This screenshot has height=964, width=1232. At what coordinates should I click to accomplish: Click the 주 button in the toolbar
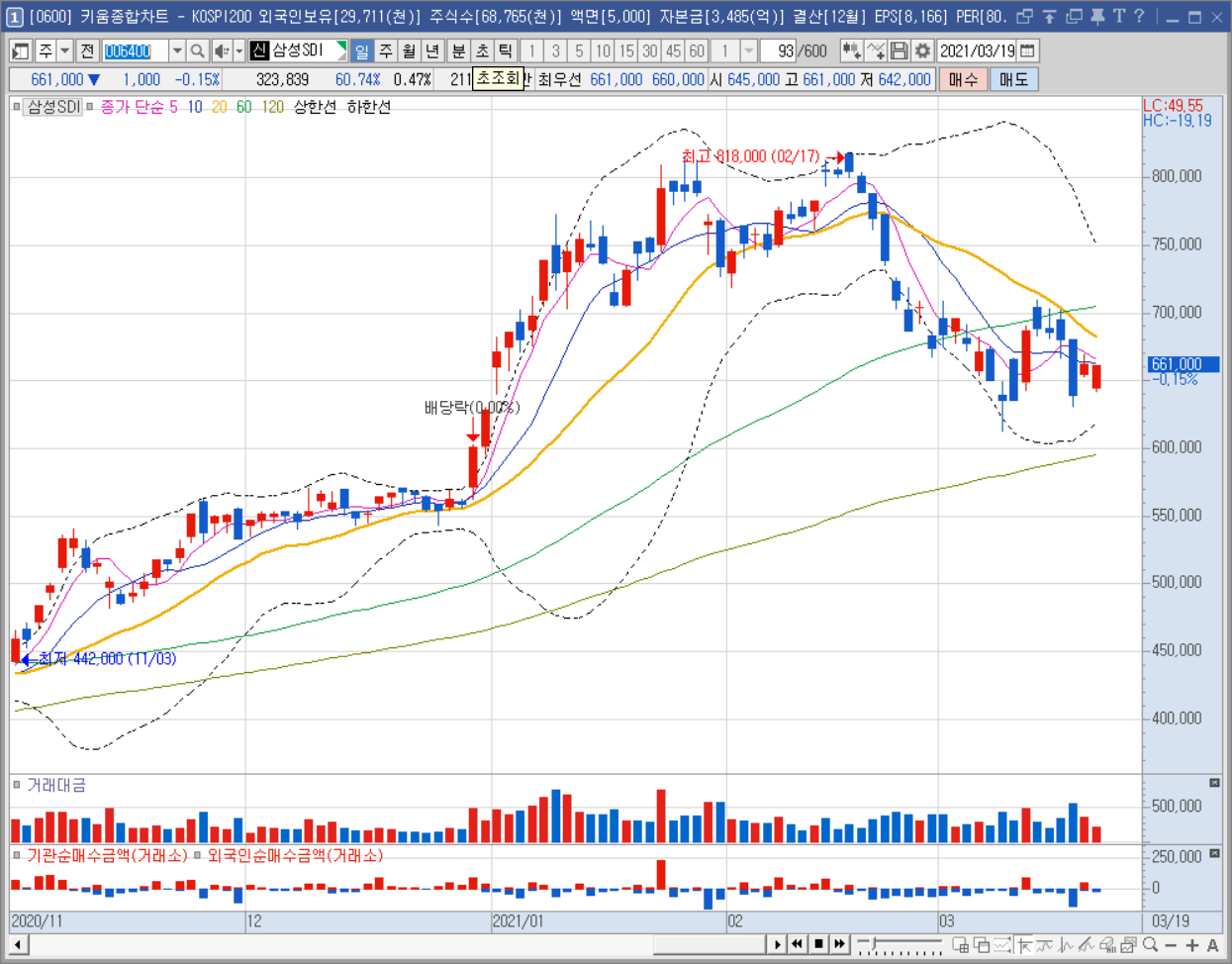tap(47, 50)
